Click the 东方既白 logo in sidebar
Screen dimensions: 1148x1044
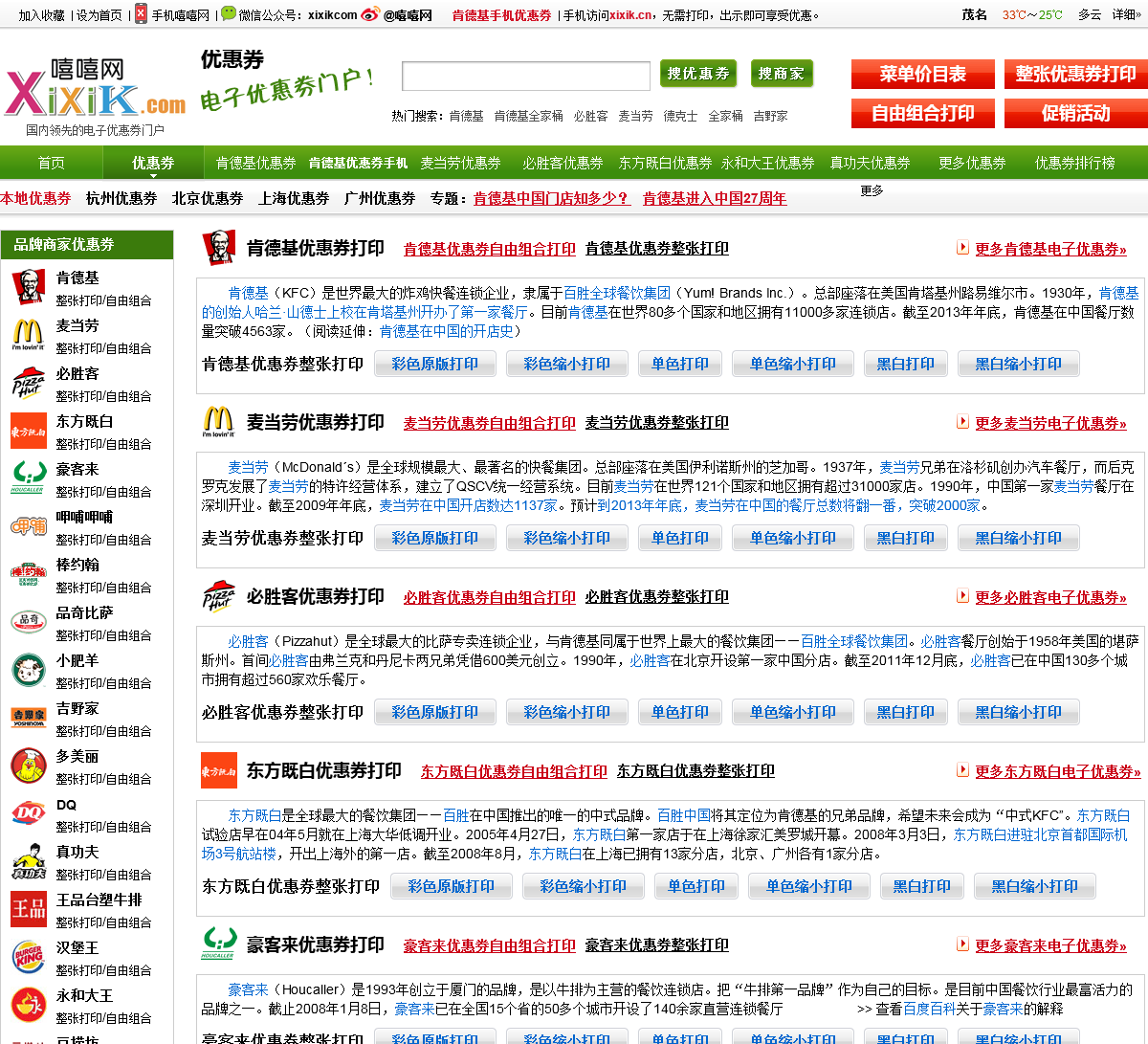click(x=28, y=431)
